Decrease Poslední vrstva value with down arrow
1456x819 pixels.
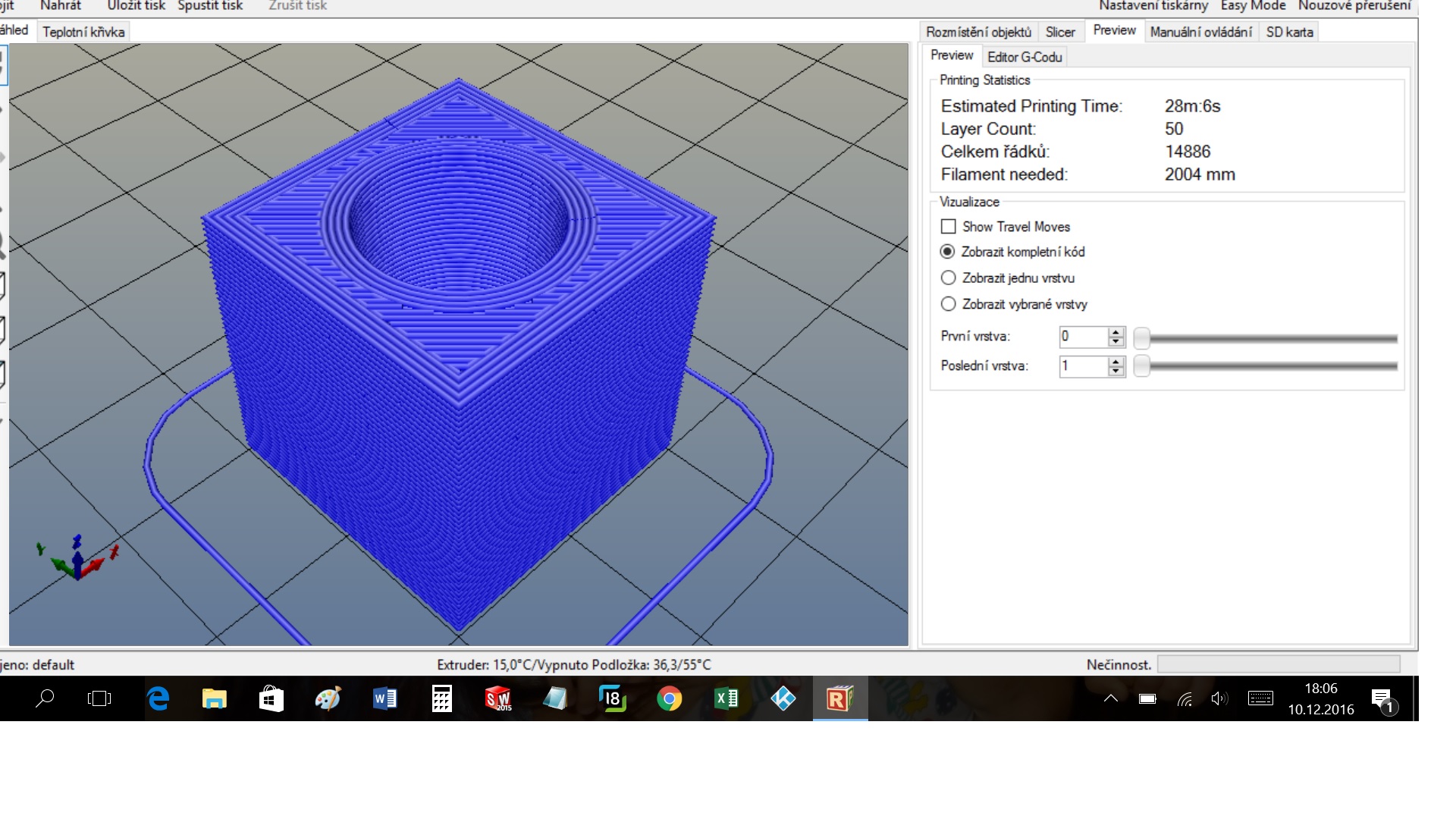pyautogui.click(x=1116, y=372)
